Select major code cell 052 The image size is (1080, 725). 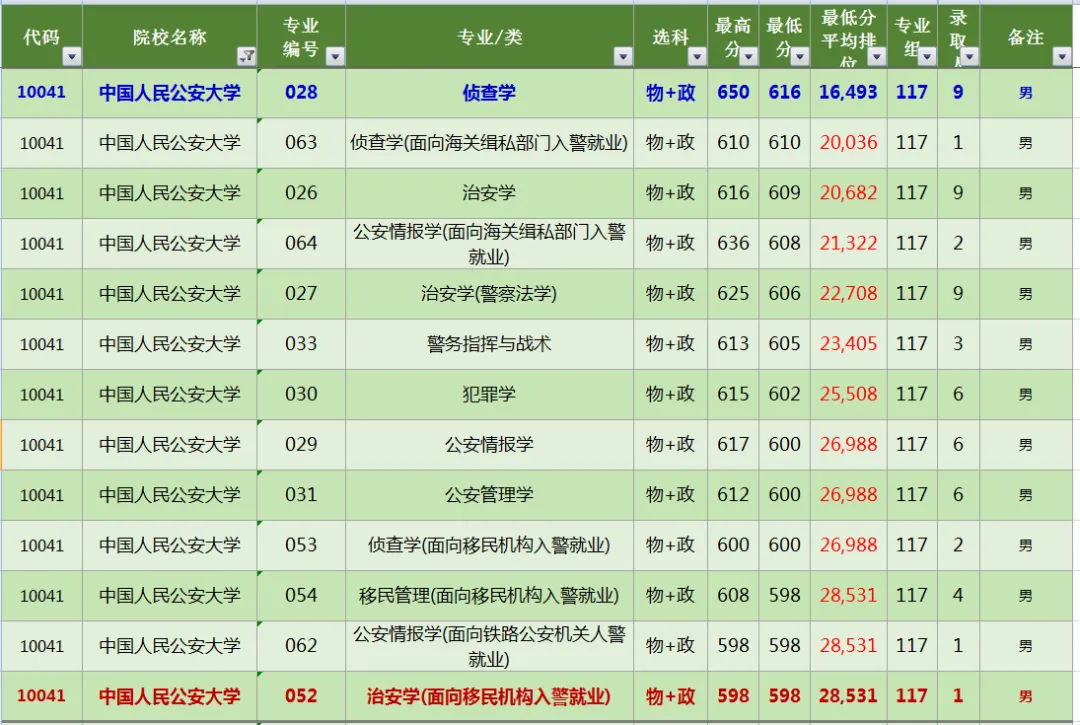301,695
